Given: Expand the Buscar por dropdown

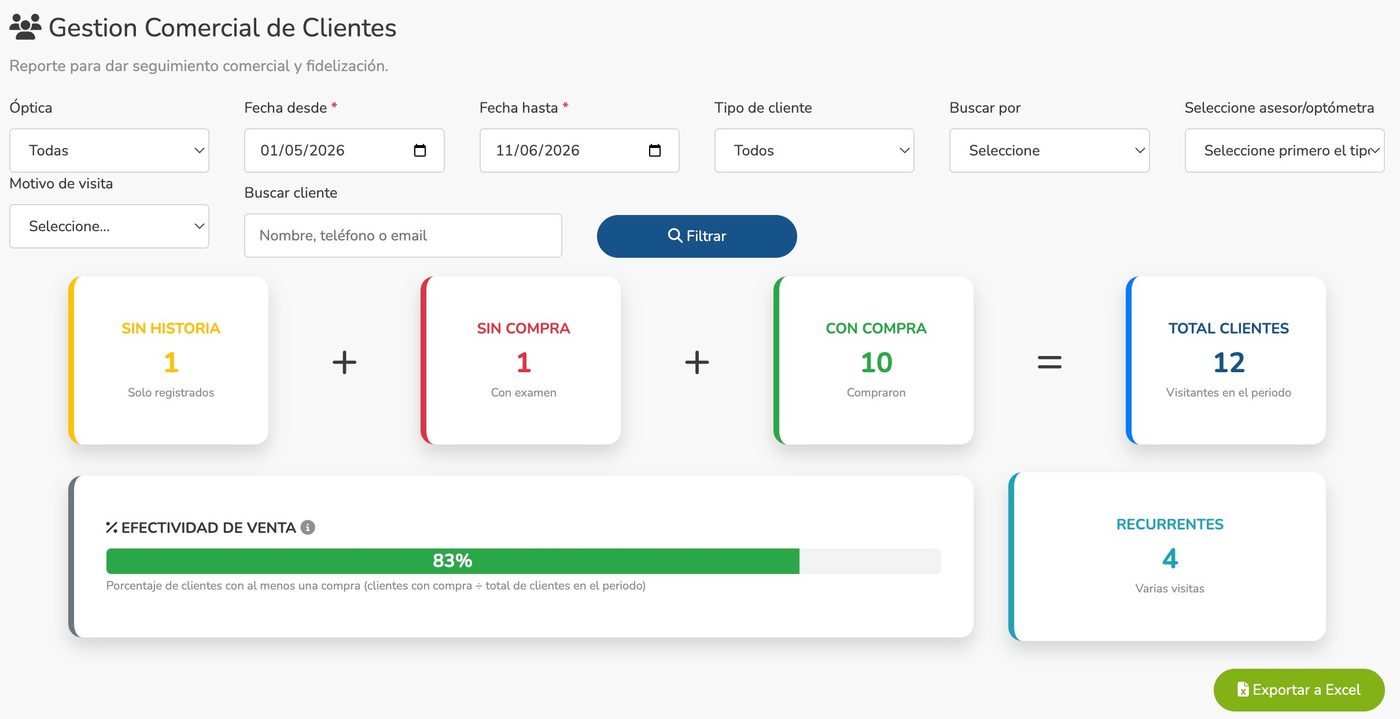Looking at the screenshot, I should point(1049,150).
